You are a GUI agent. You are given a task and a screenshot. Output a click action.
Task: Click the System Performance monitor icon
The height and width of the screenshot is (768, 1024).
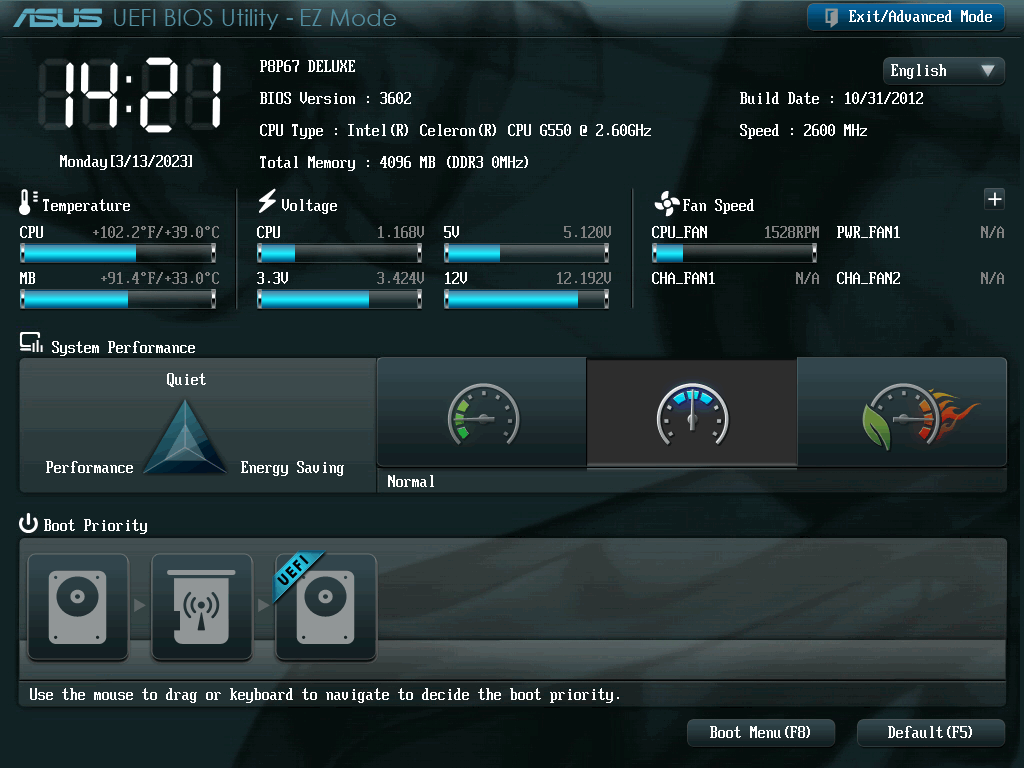click(31, 343)
